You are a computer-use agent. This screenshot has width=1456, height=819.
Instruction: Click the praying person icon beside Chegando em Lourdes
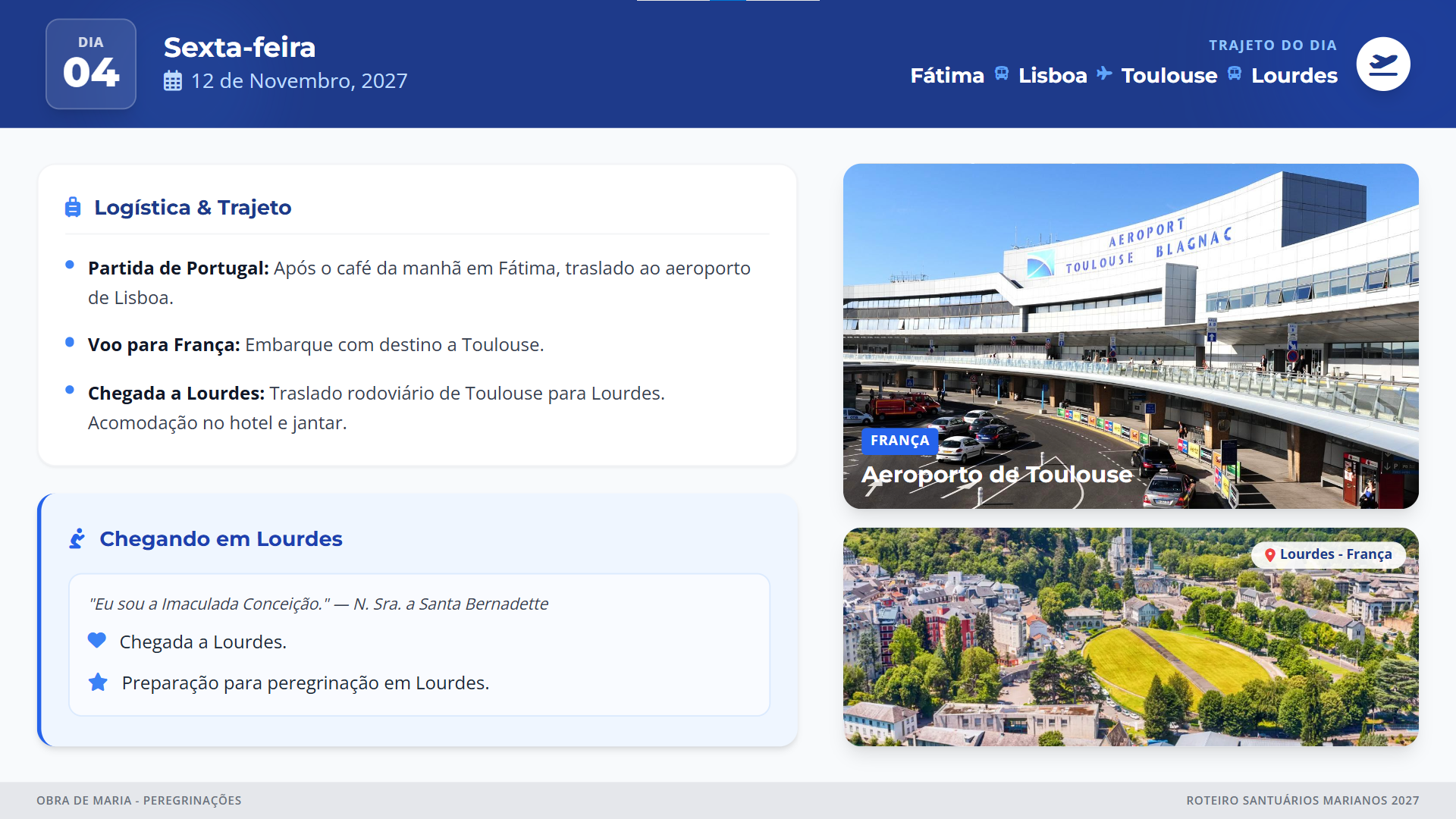[x=77, y=538]
